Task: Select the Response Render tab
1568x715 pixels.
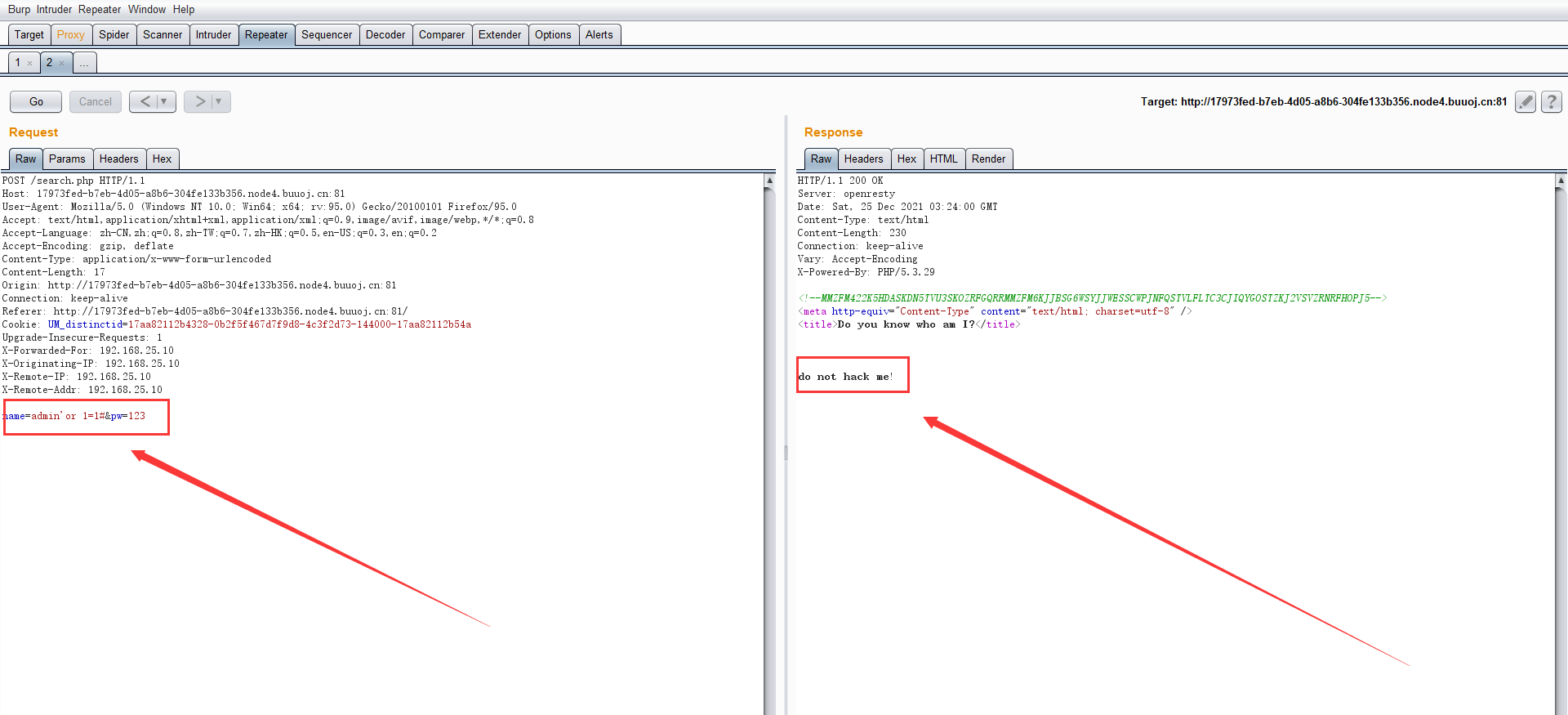Action: [x=988, y=159]
